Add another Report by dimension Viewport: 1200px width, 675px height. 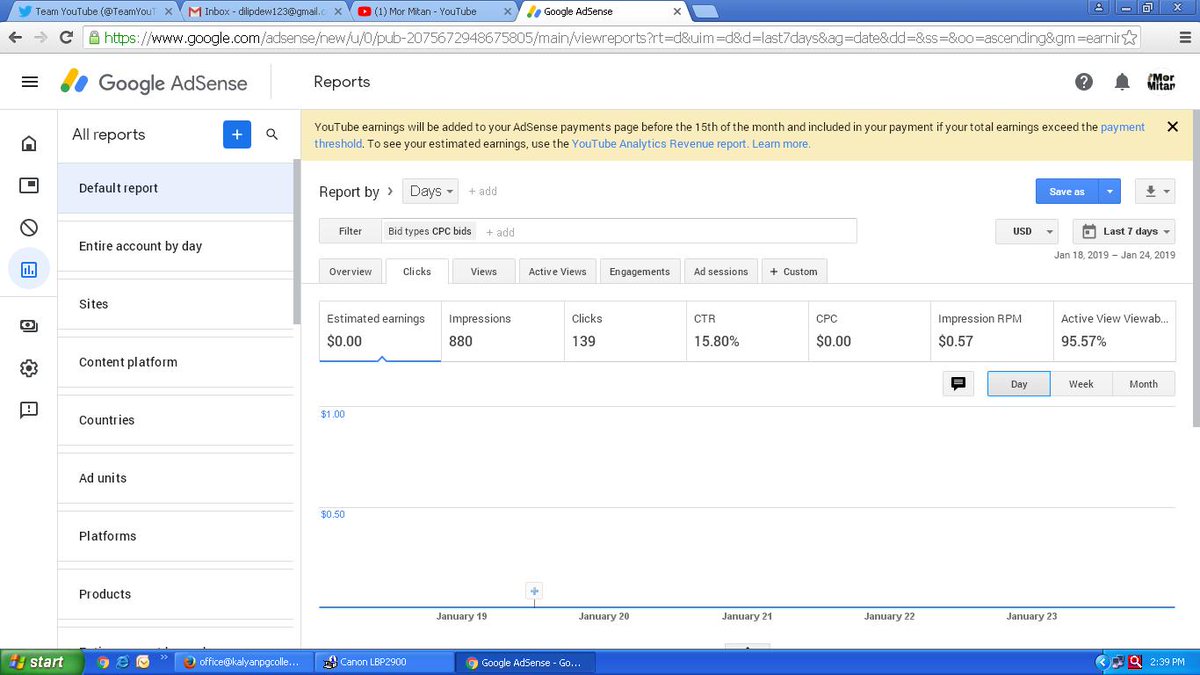click(x=483, y=191)
